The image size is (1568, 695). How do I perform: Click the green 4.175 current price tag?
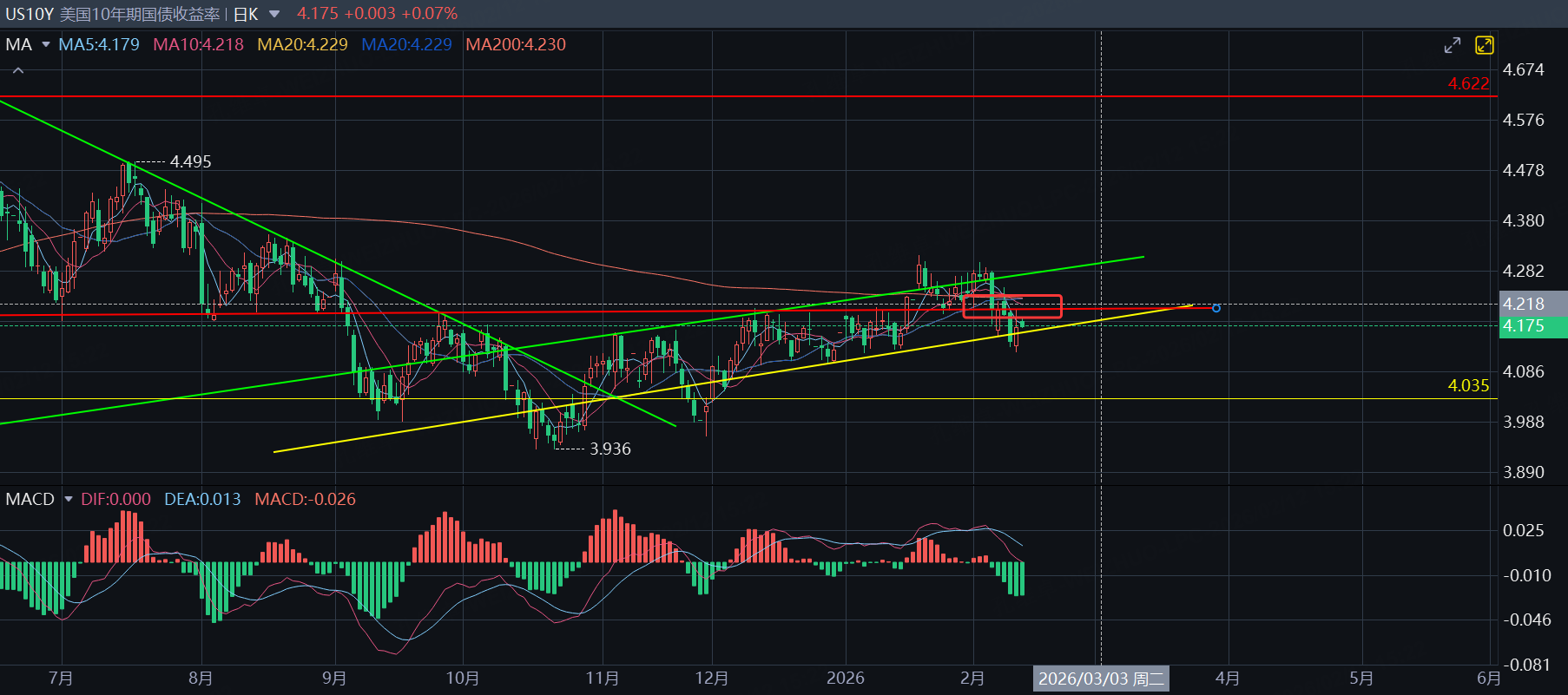point(1533,326)
